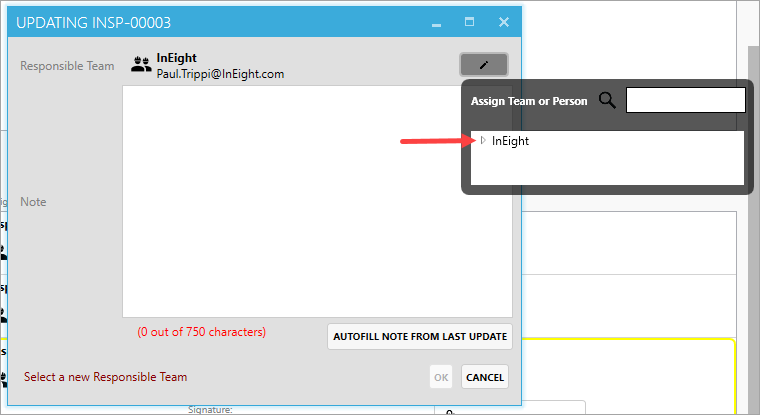
Task: Click the pencil edit Responsible Team button
Action: click(484, 64)
